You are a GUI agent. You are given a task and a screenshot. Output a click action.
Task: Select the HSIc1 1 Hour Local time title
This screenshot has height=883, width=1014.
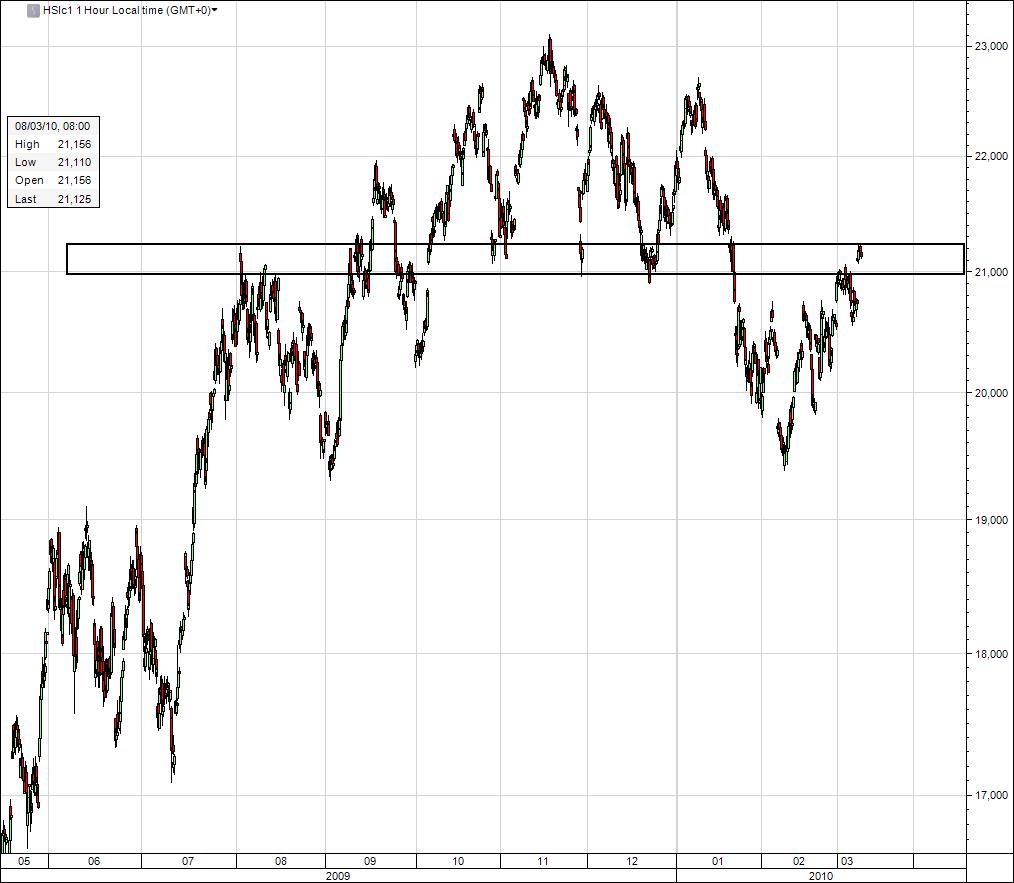tap(127, 10)
